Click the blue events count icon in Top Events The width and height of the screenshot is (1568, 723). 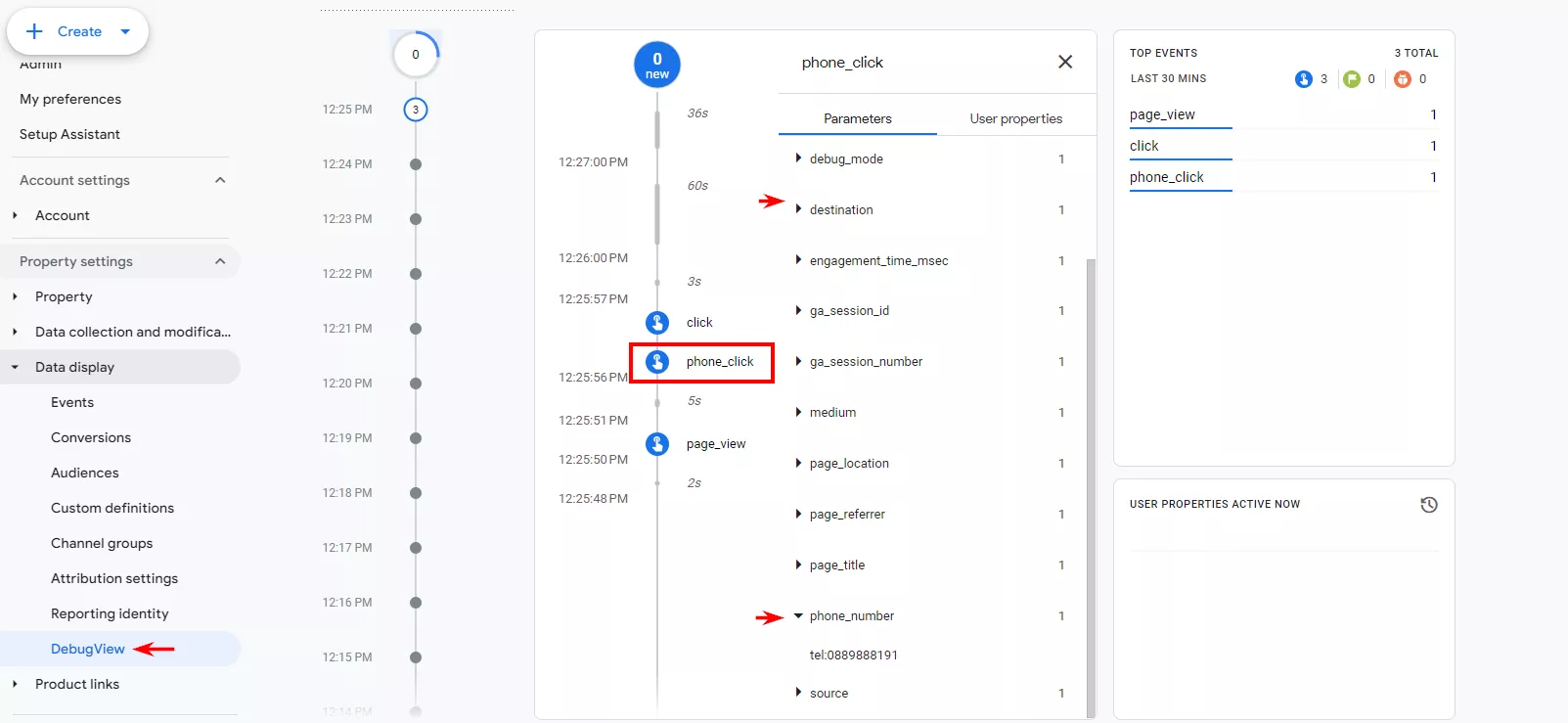[x=1303, y=79]
